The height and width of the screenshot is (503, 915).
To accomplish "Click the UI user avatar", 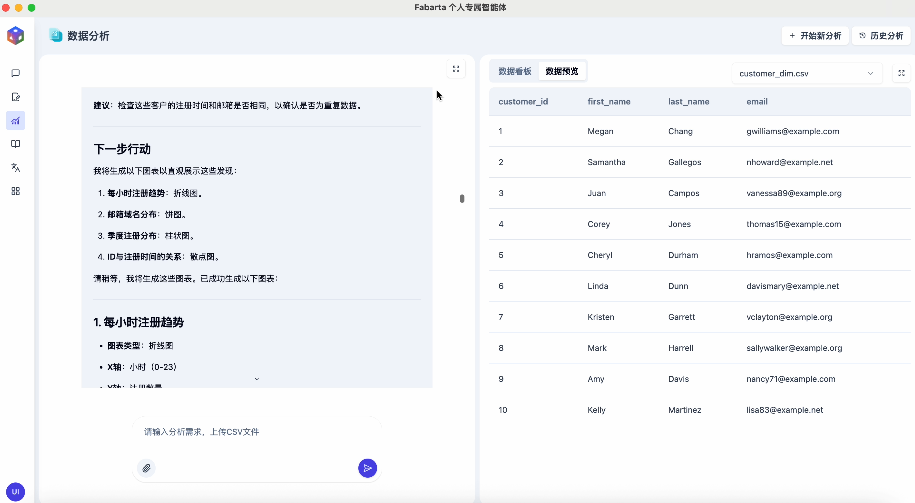I will pos(15,491).
